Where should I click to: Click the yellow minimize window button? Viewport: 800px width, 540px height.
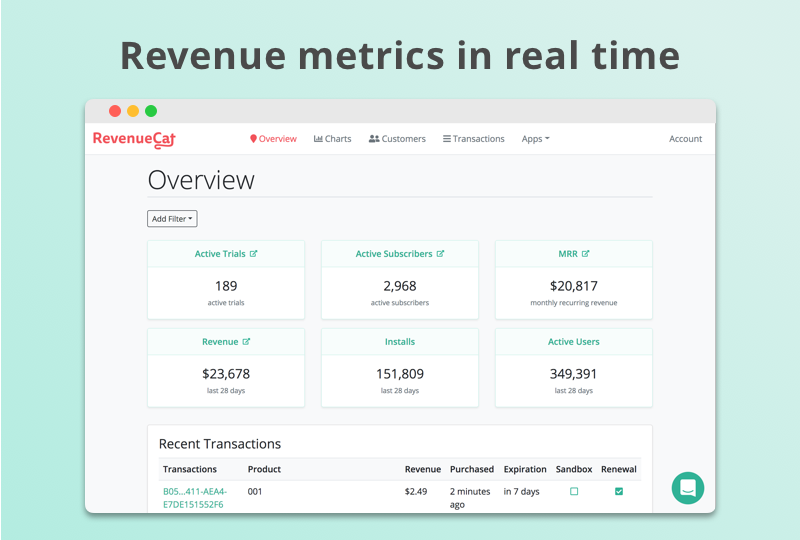[x=133, y=111]
